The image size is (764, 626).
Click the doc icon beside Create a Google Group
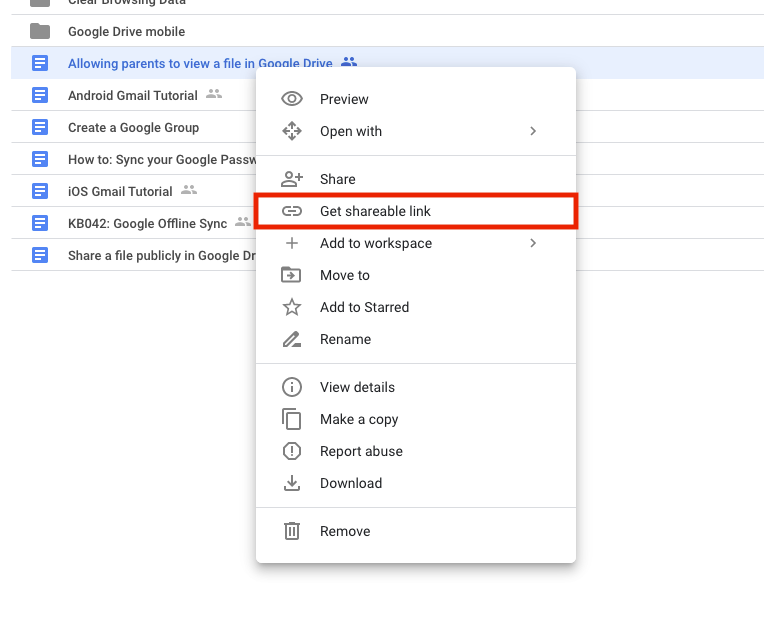click(40, 127)
